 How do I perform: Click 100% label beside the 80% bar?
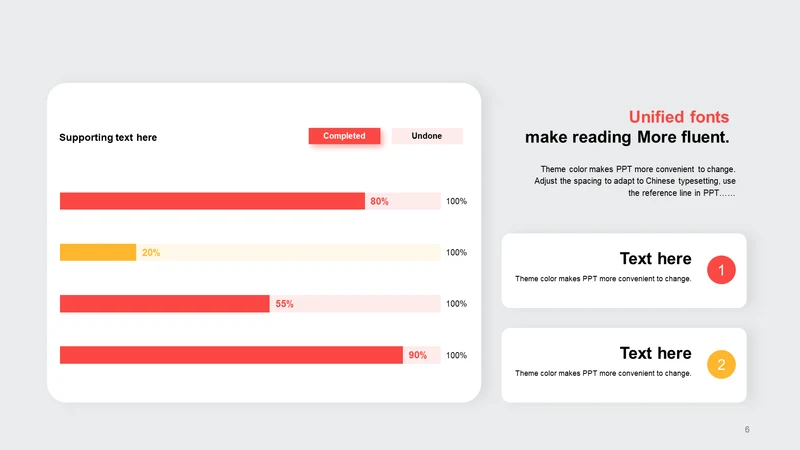click(x=456, y=201)
